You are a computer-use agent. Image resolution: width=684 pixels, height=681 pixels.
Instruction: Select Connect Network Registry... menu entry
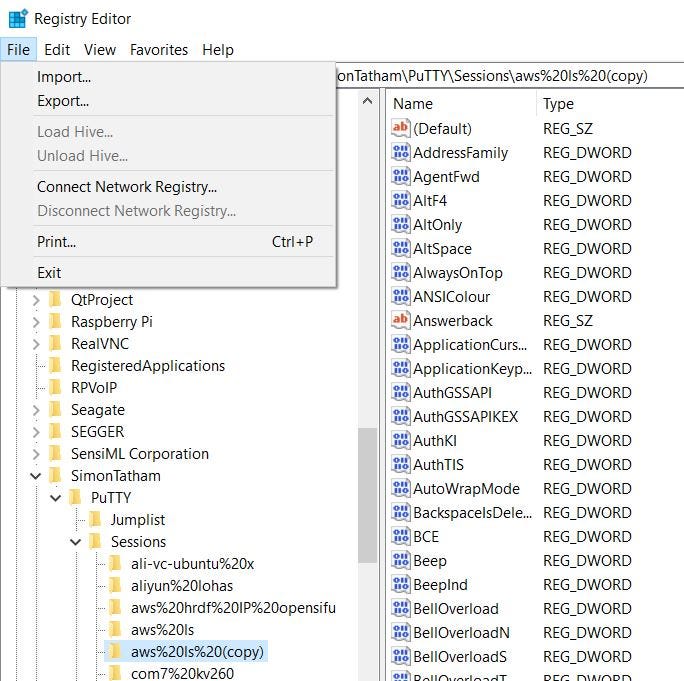(x=169, y=187)
